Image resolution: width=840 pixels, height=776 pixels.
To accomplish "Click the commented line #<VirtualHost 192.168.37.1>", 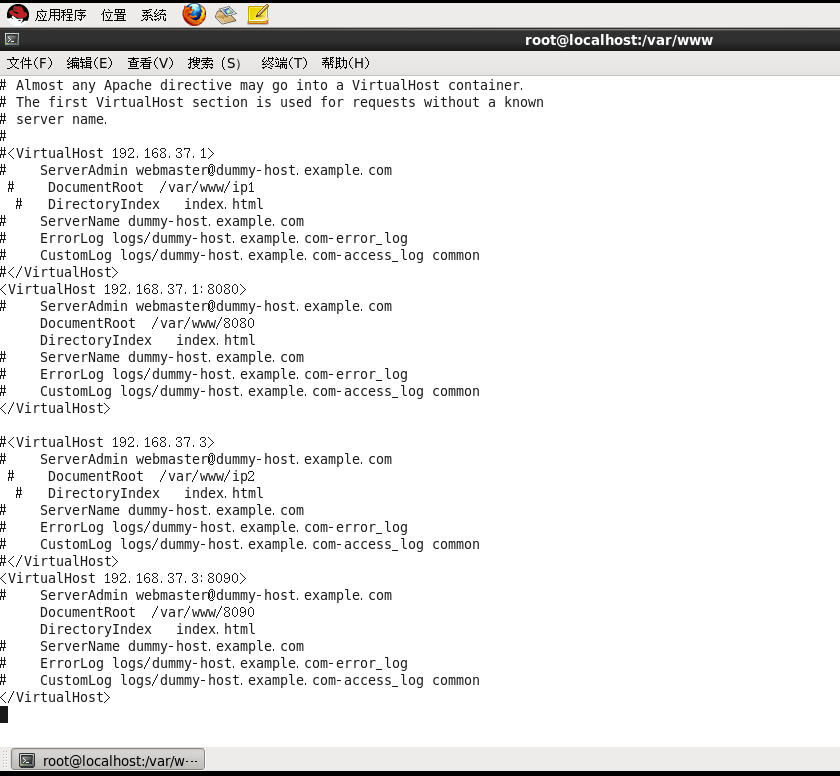I will 107,153.
